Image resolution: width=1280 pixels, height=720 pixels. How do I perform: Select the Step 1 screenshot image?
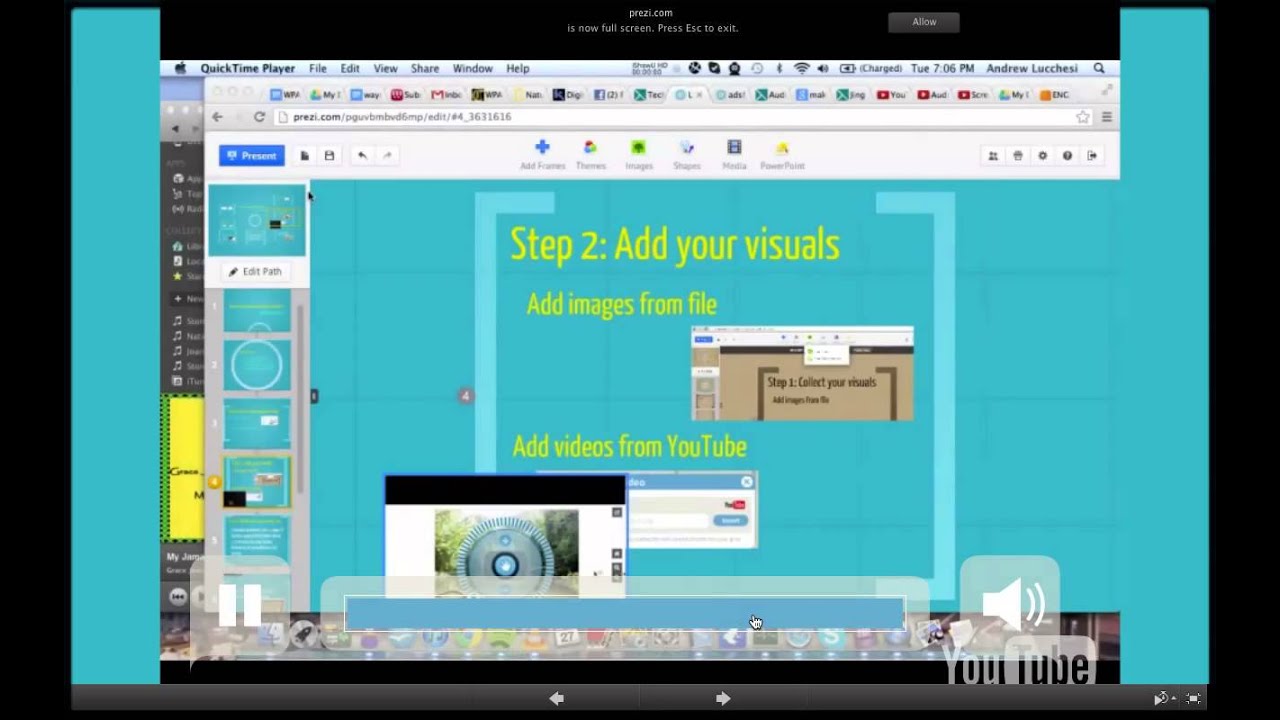(802, 373)
